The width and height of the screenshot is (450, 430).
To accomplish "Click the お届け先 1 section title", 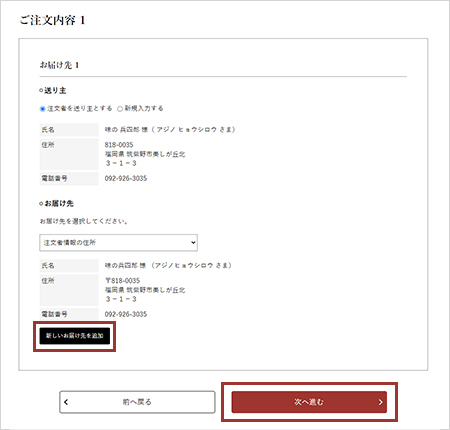I will [x=59, y=65].
